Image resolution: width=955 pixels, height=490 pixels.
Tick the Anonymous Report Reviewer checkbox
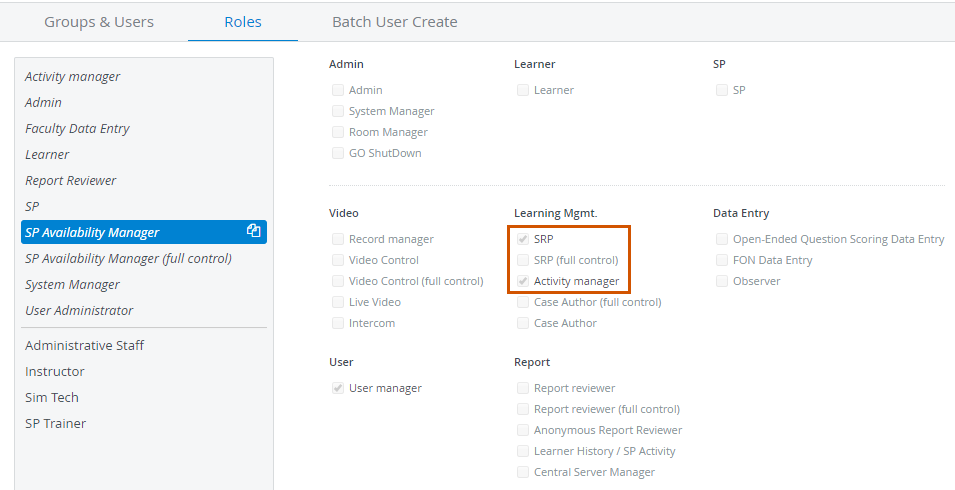[523, 430]
